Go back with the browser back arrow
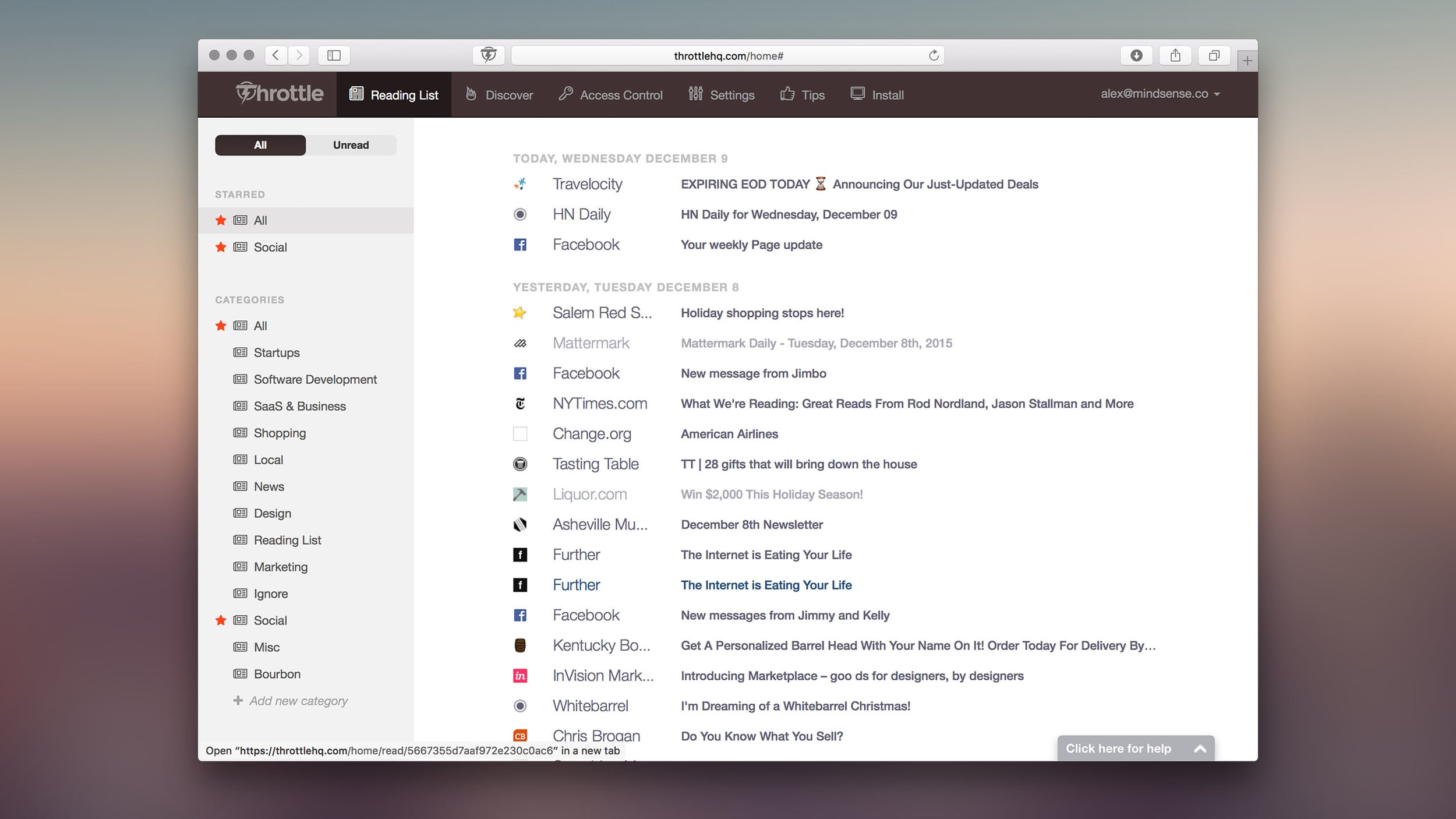 (x=276, y=55)
